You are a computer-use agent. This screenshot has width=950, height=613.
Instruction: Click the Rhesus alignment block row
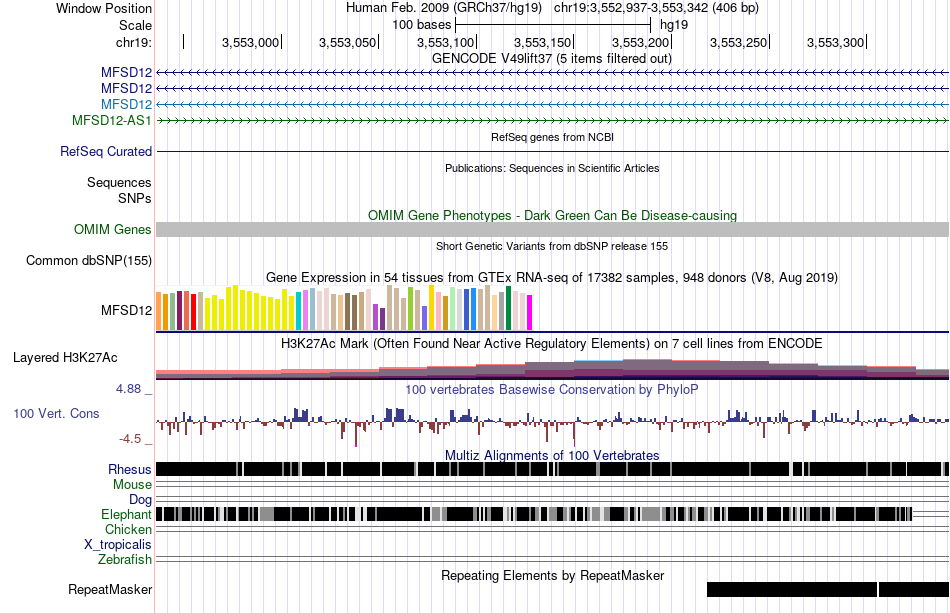pos(553,469)
